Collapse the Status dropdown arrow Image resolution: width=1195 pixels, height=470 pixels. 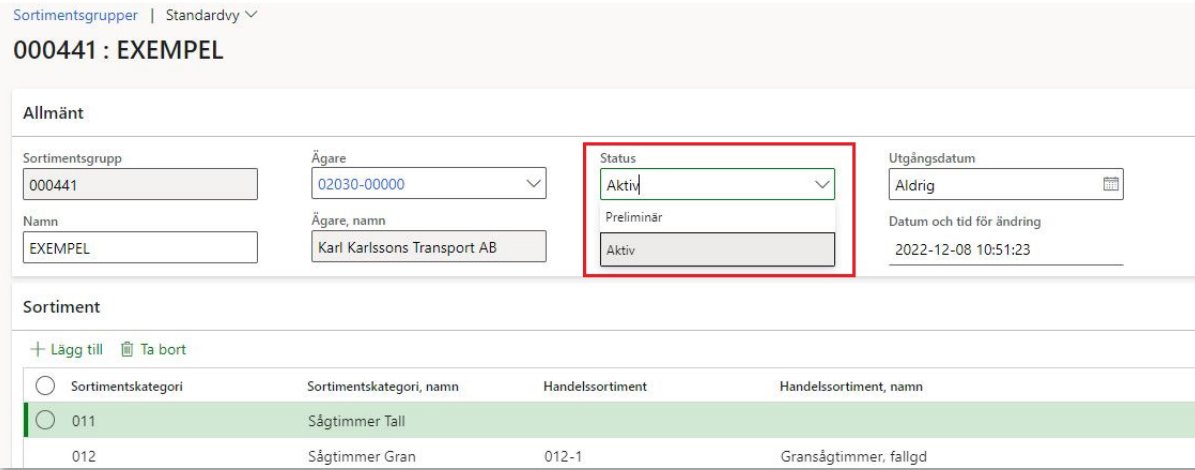(822, 185)
